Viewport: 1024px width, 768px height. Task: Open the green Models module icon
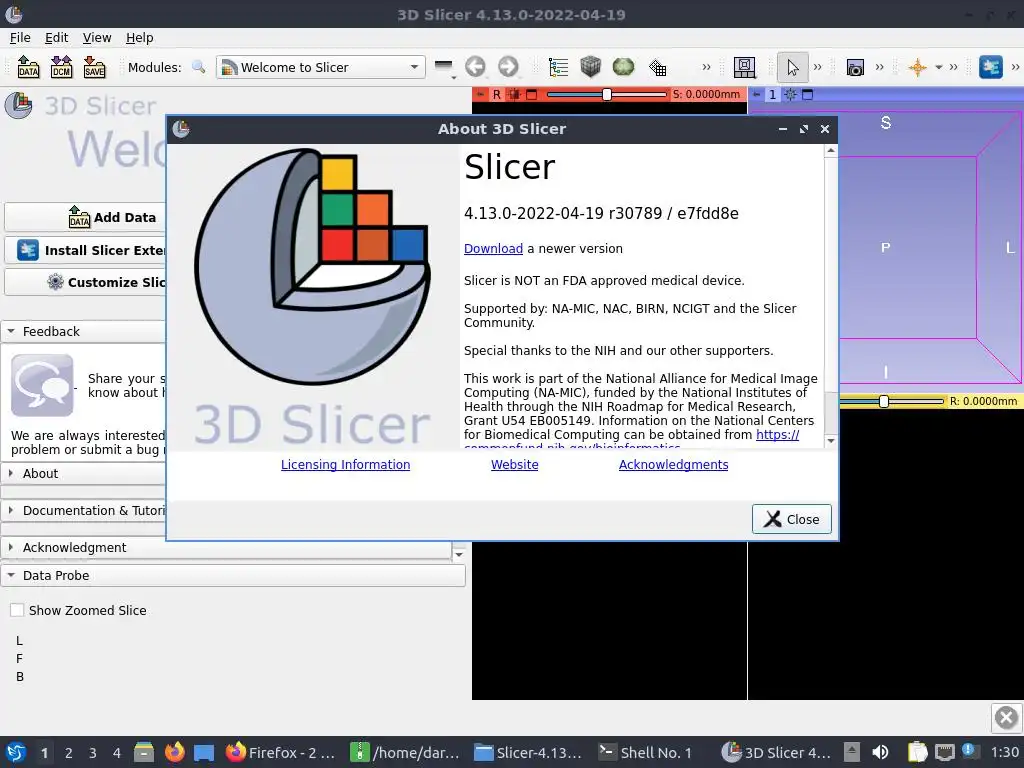pos(624,67)
